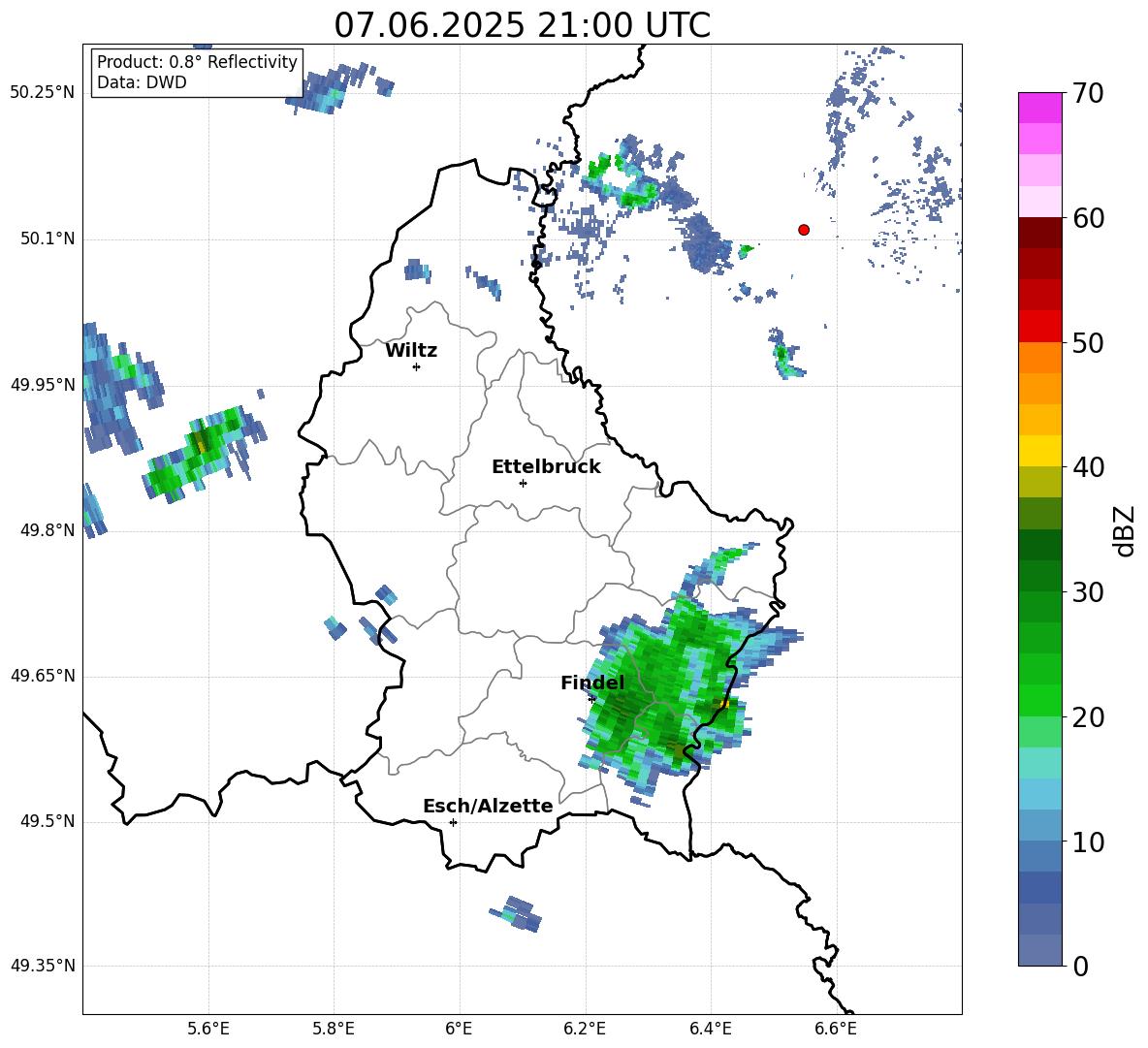Click the yellow colorbar segment at 40

point(1040,451)
